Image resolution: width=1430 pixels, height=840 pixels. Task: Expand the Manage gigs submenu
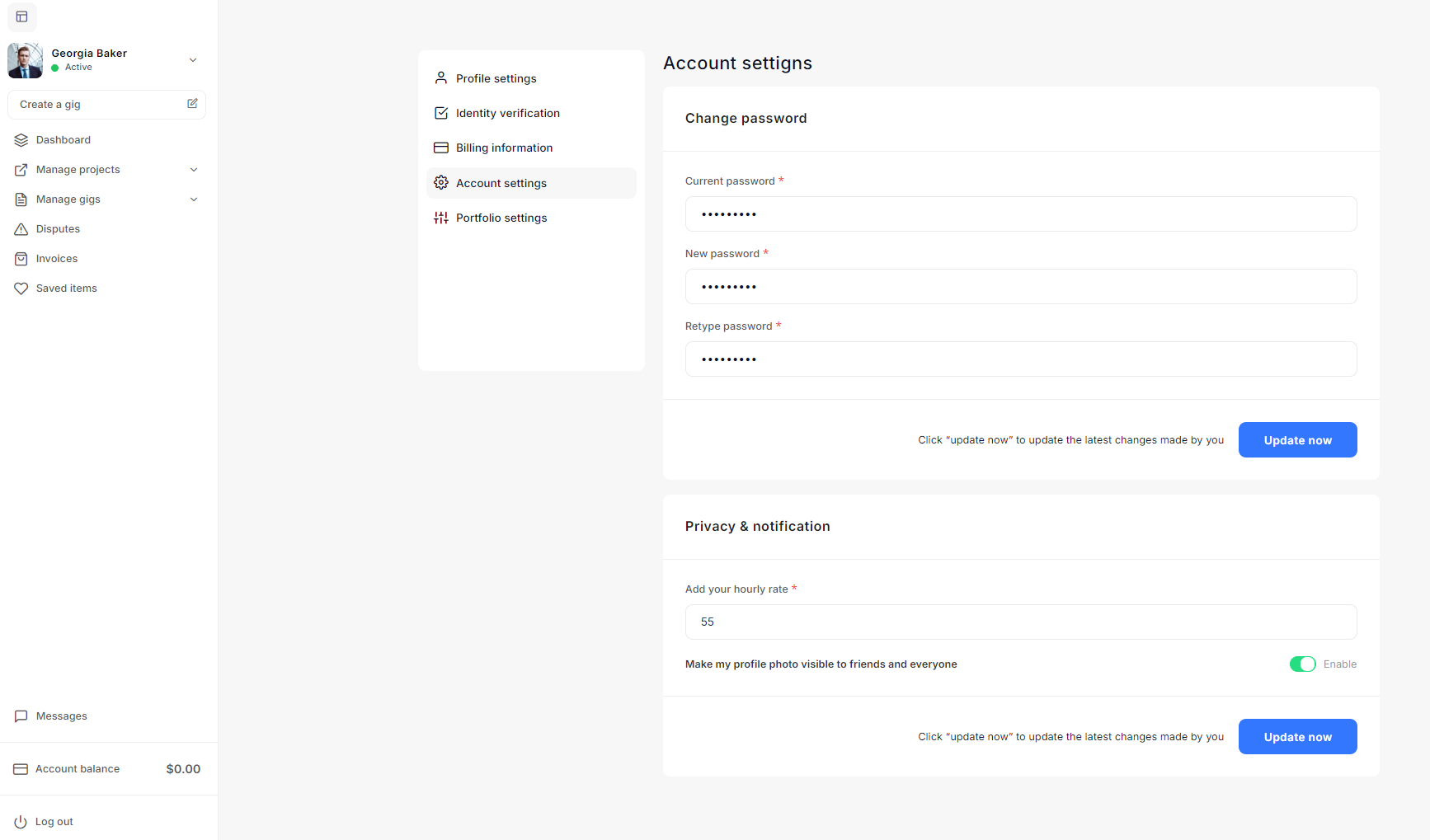[194, 199]
